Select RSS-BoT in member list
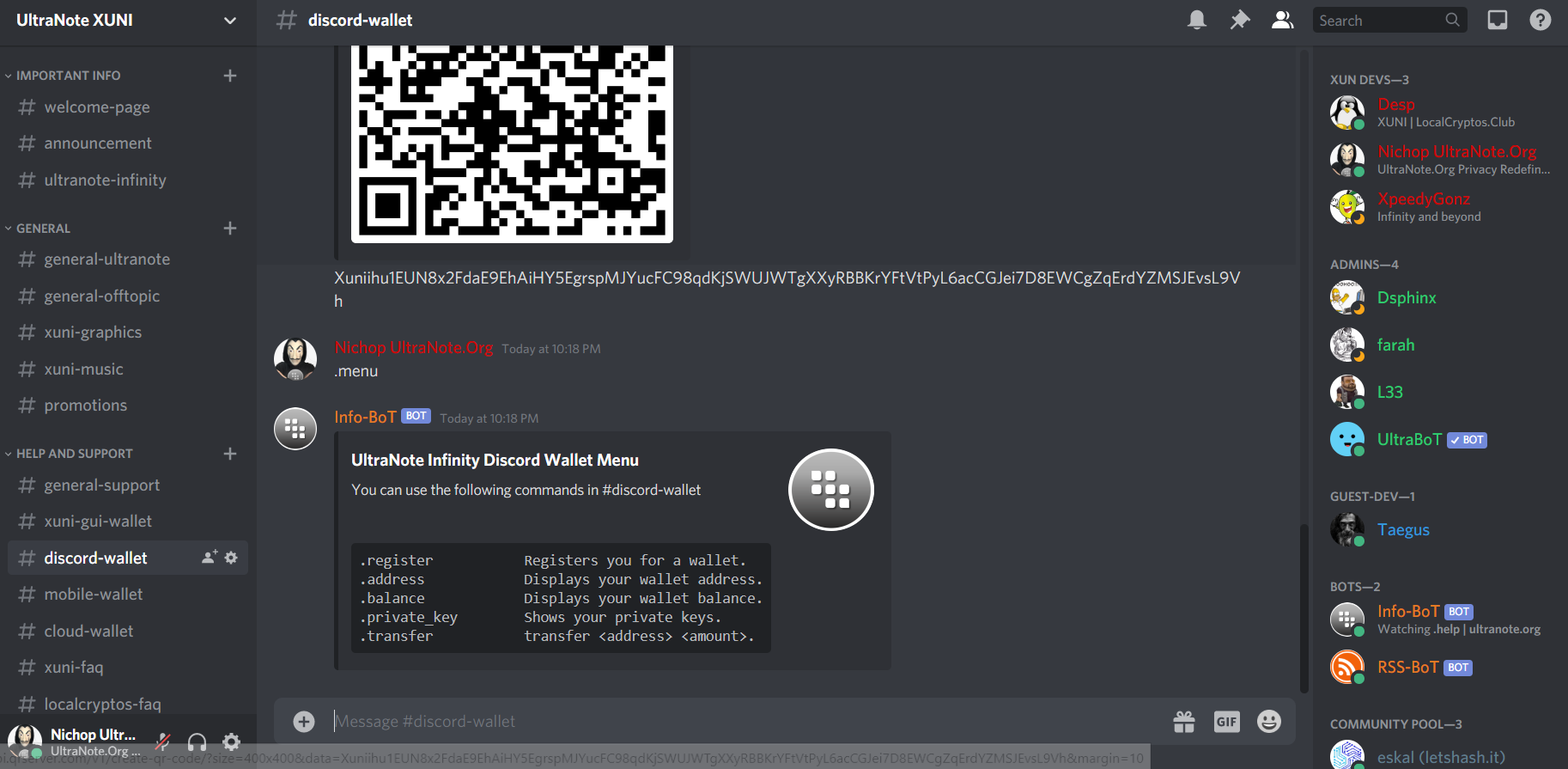Screen dimensions: 1568x769 tap(1439, 667)
